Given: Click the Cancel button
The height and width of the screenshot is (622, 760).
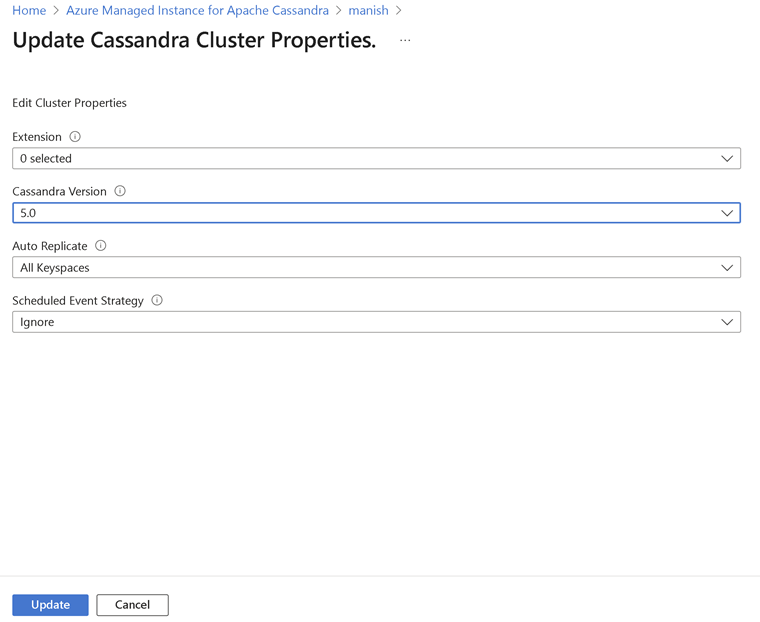Looking at the screenshot, I should pos(132,605).
